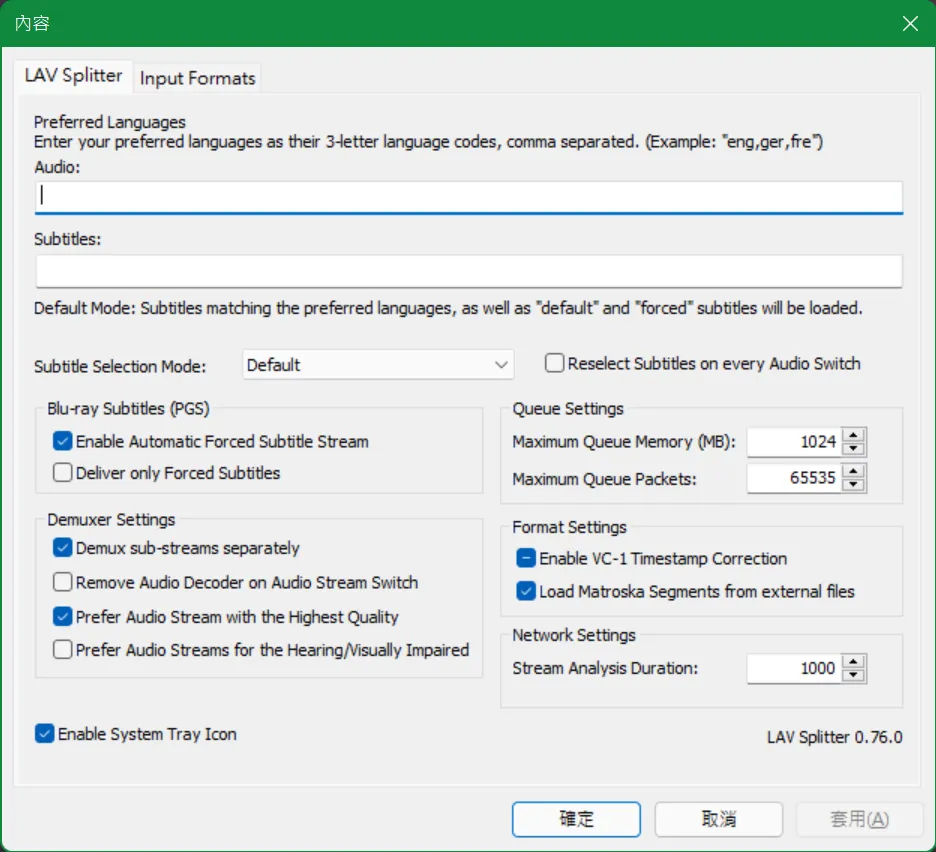Check Reselect Subtitles on every Audio Switch
Screen dimensions: 936x852
click(554, 364)
